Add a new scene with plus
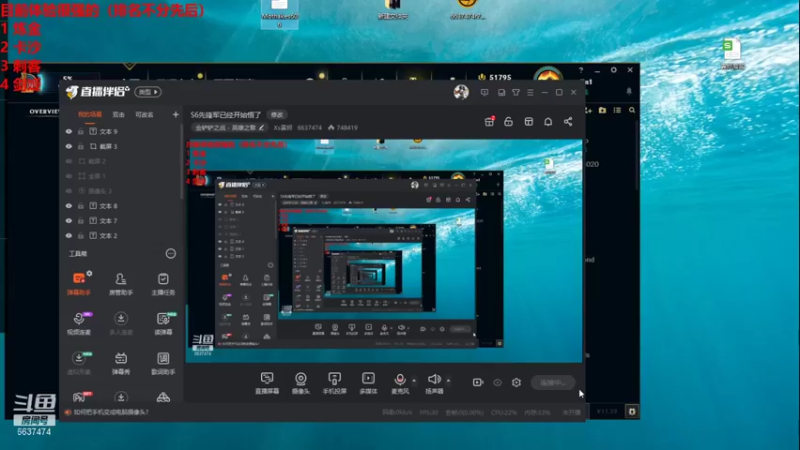Image resolution: width=800 pixels, height=450 pixels. click(176, 115)
